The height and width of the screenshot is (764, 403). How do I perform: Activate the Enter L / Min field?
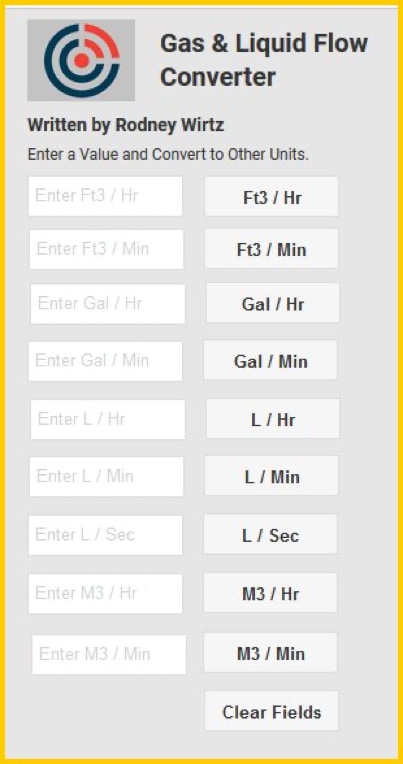click(106, 477)
